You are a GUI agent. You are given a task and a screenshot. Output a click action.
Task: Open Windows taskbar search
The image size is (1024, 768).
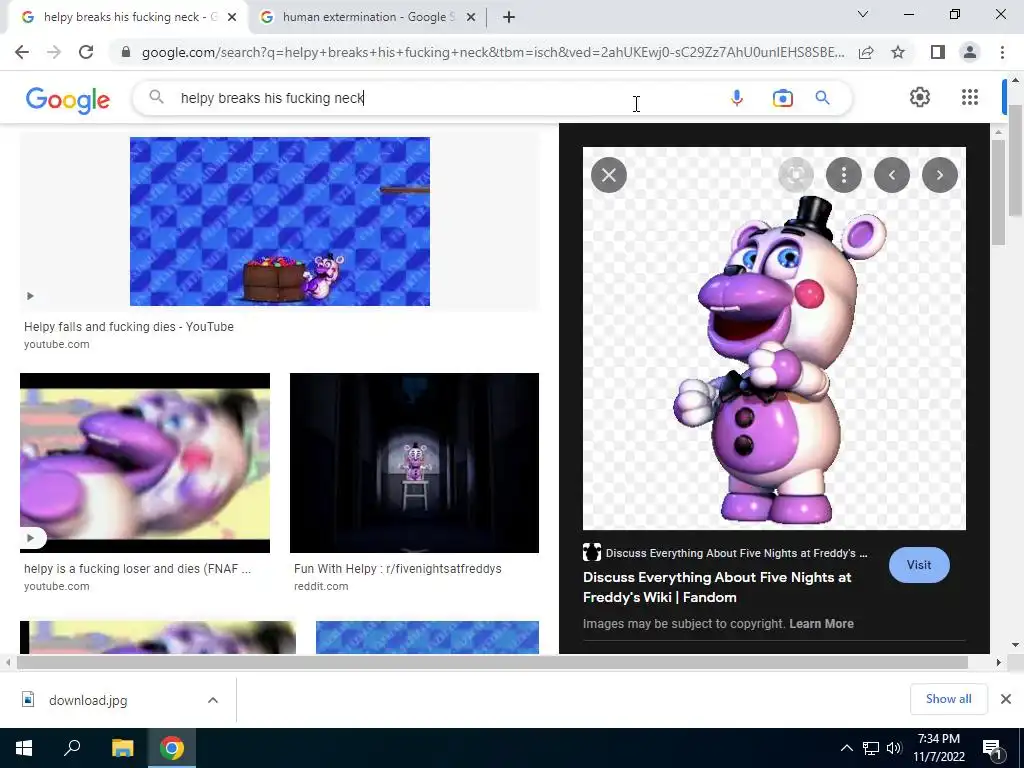(x=72, y=748)
